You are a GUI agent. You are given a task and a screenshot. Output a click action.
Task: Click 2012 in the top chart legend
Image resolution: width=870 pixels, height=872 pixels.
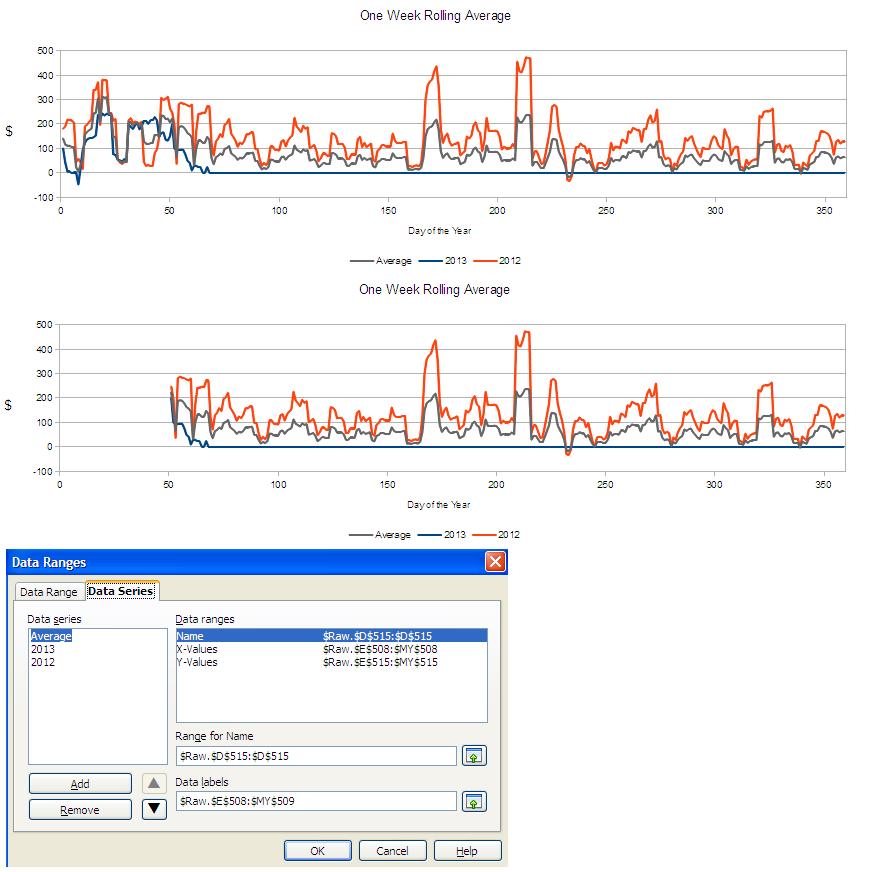click(510, 260)
